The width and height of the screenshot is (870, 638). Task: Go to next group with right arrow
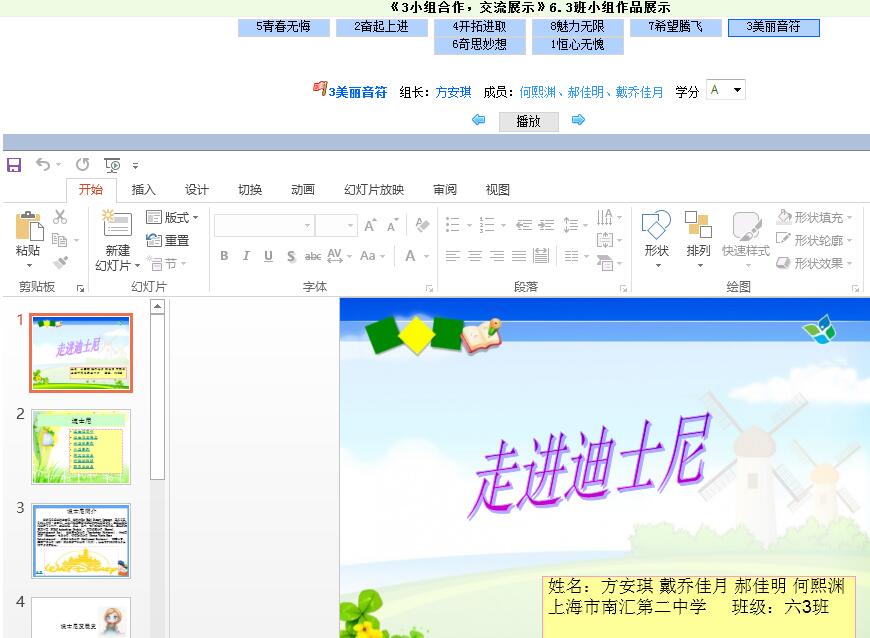[578, 120]
